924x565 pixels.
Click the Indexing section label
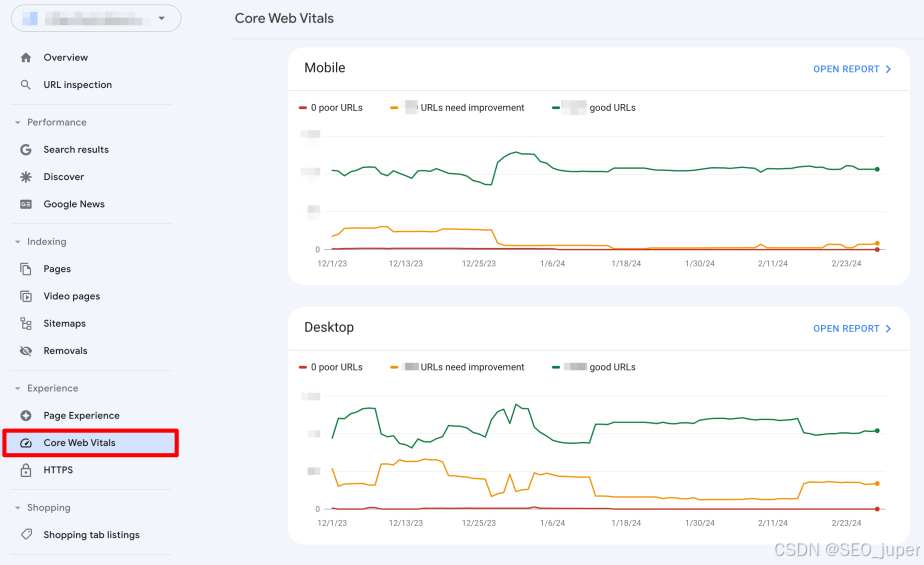coord(47,242)
